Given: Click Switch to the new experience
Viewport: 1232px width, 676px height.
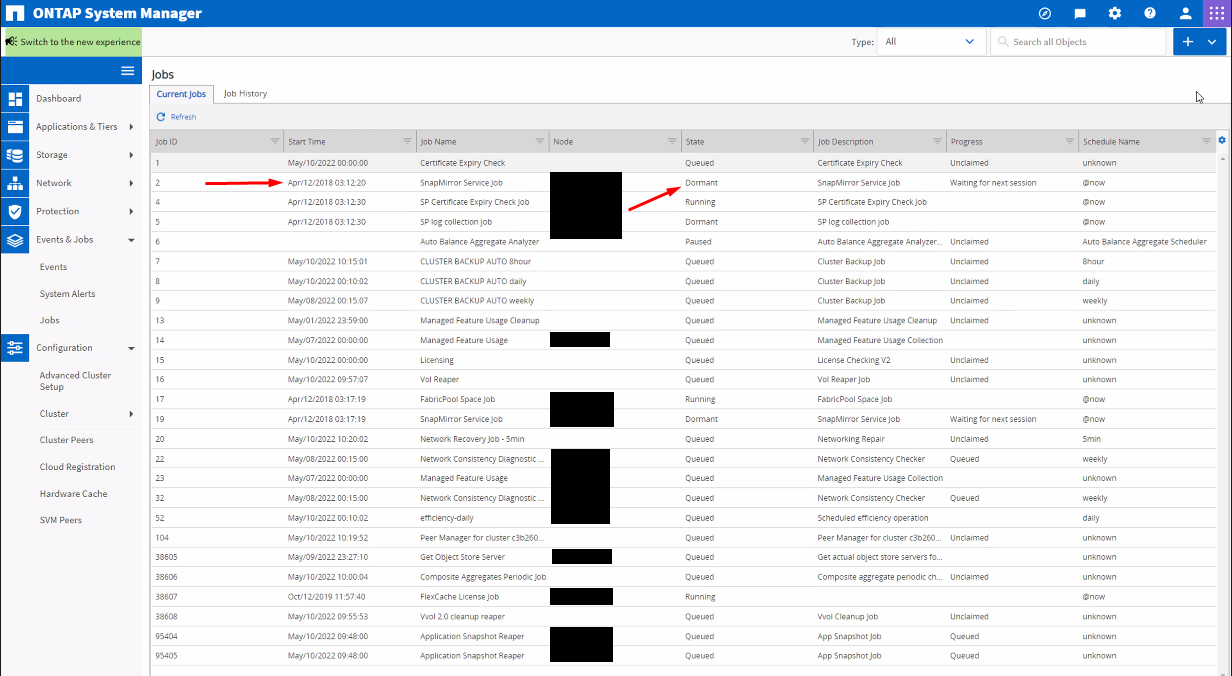Looking at the screenshot, I should 73,42.
